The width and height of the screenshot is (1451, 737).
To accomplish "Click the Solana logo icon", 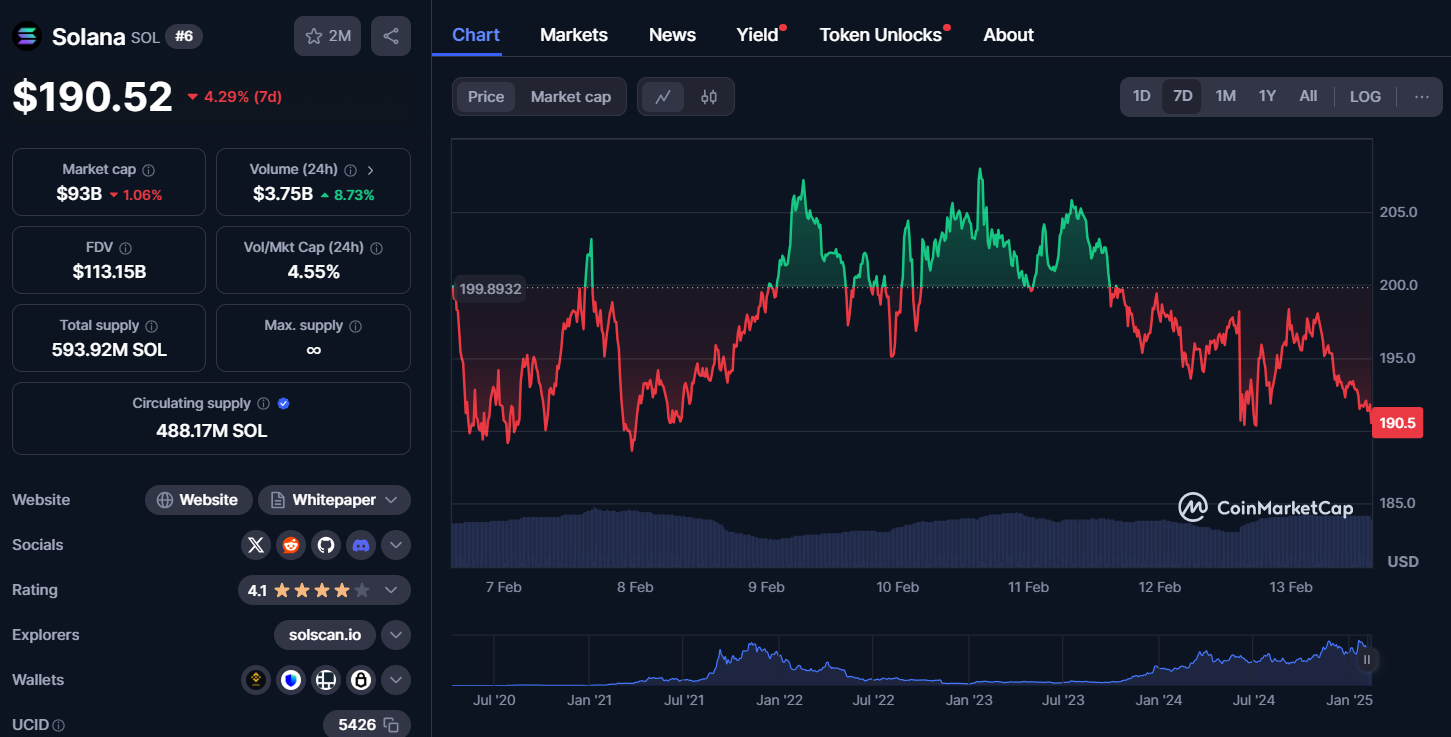I will [x=27, y=37].
